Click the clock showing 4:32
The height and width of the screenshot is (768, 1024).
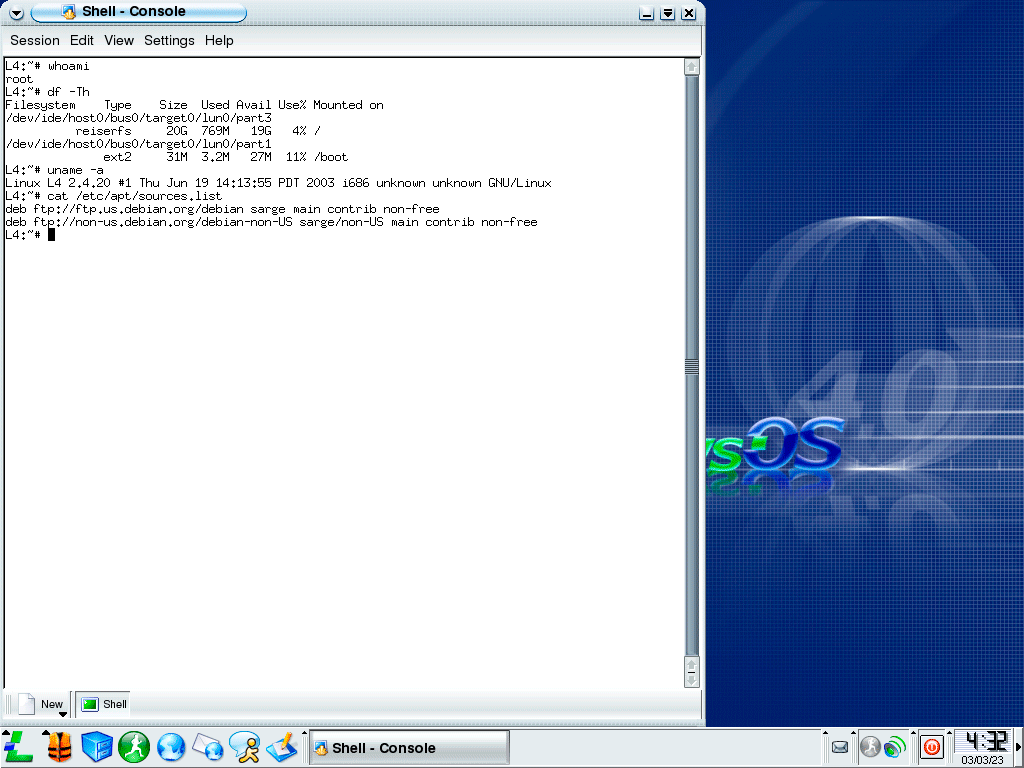[981, 742]
